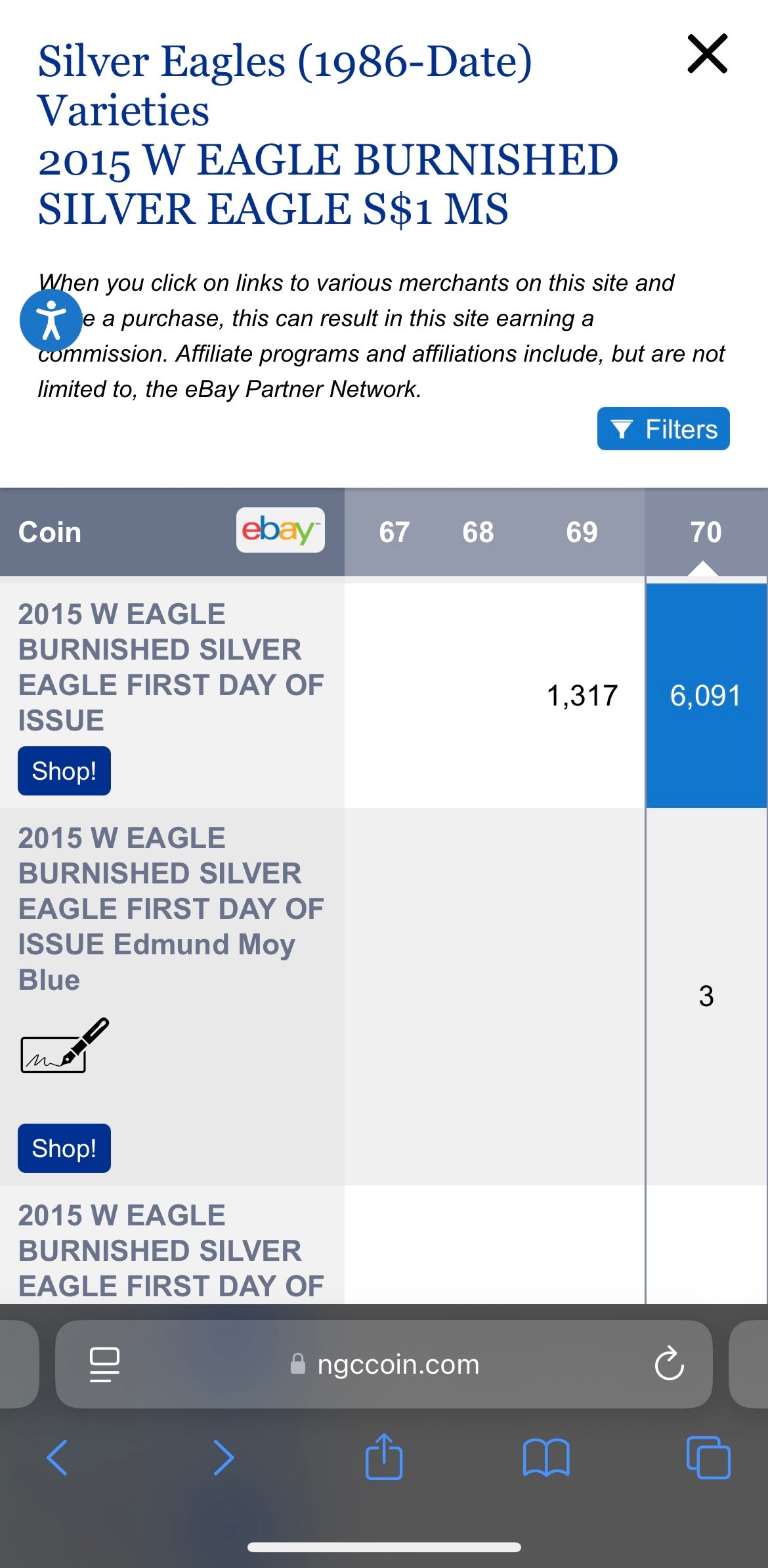The height and width of the screenshot is (1568, 768).
Task: Open the page view menu icon
Action: [104, 1363]
